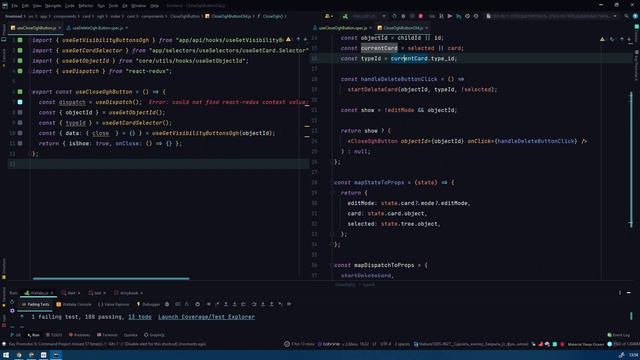Click coverage indicator on line 1 gutter
This screenshot has width=640, height=360.
pos(20,40)
